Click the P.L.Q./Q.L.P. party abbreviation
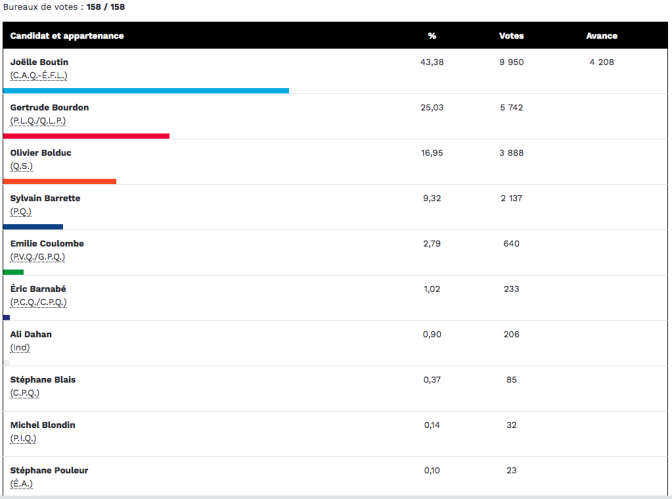 [x=38, y=121]
